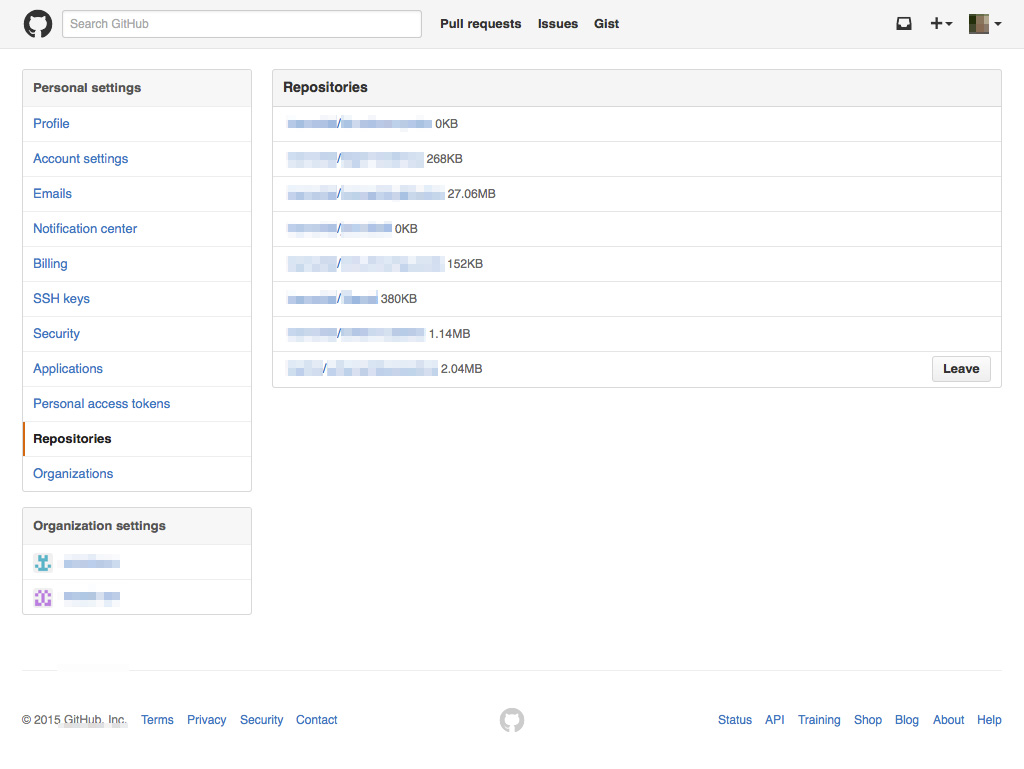The width and height of the screenshot is (1024, 769).
Task: Go to SSH keys settings
Action: 61,298
